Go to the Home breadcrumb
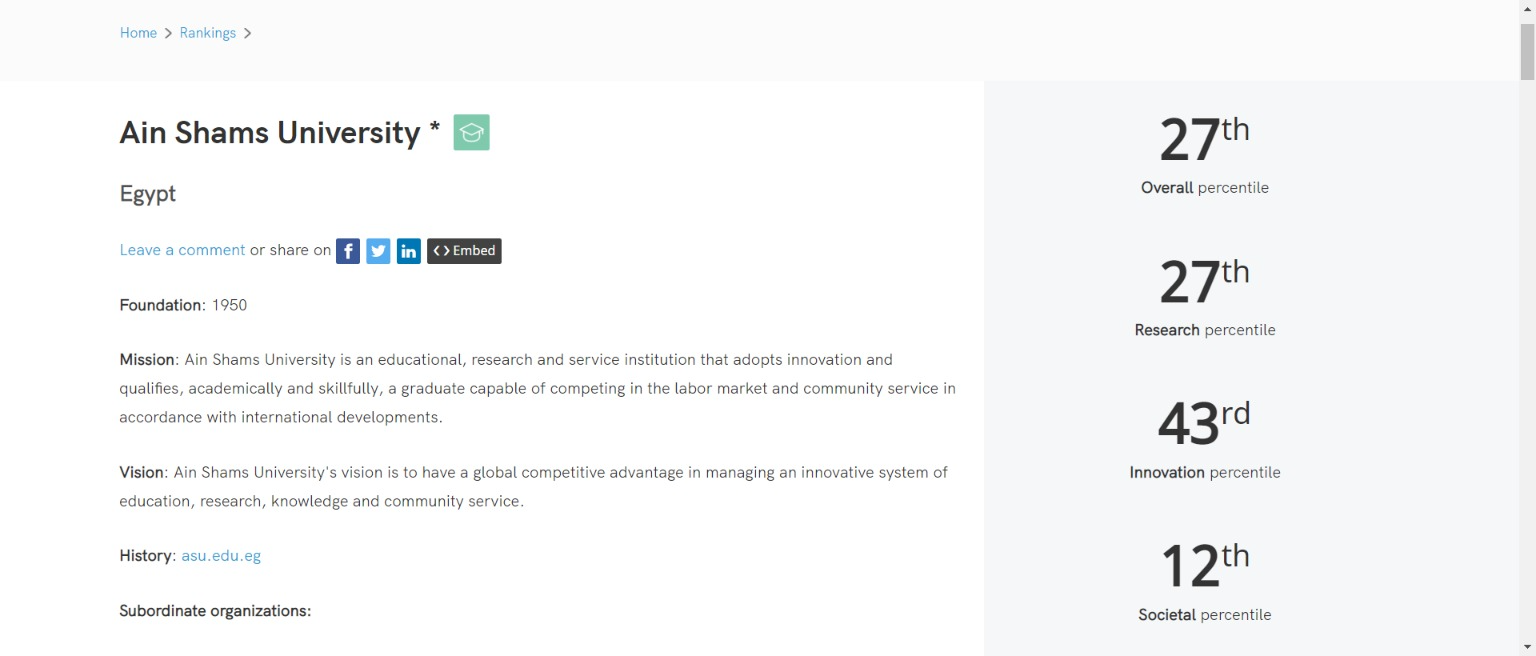Screen dimensions: 1536x656 tap(138, 33)
